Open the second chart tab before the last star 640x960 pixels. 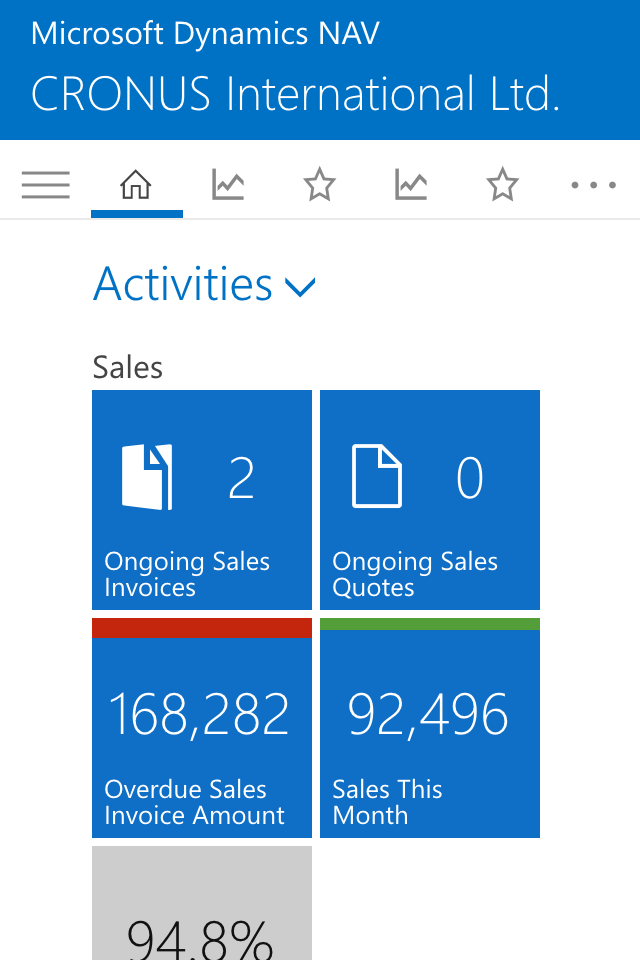[411, 184]
